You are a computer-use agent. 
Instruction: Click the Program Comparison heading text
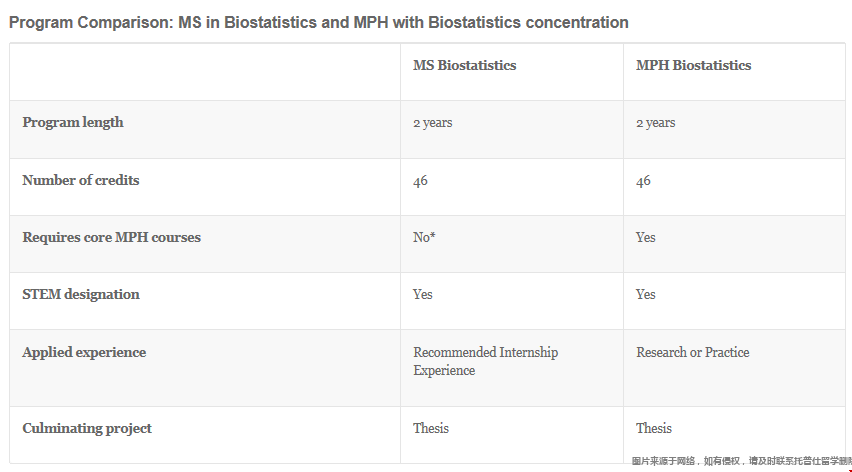pyautogui.click(x=319, y=22)
